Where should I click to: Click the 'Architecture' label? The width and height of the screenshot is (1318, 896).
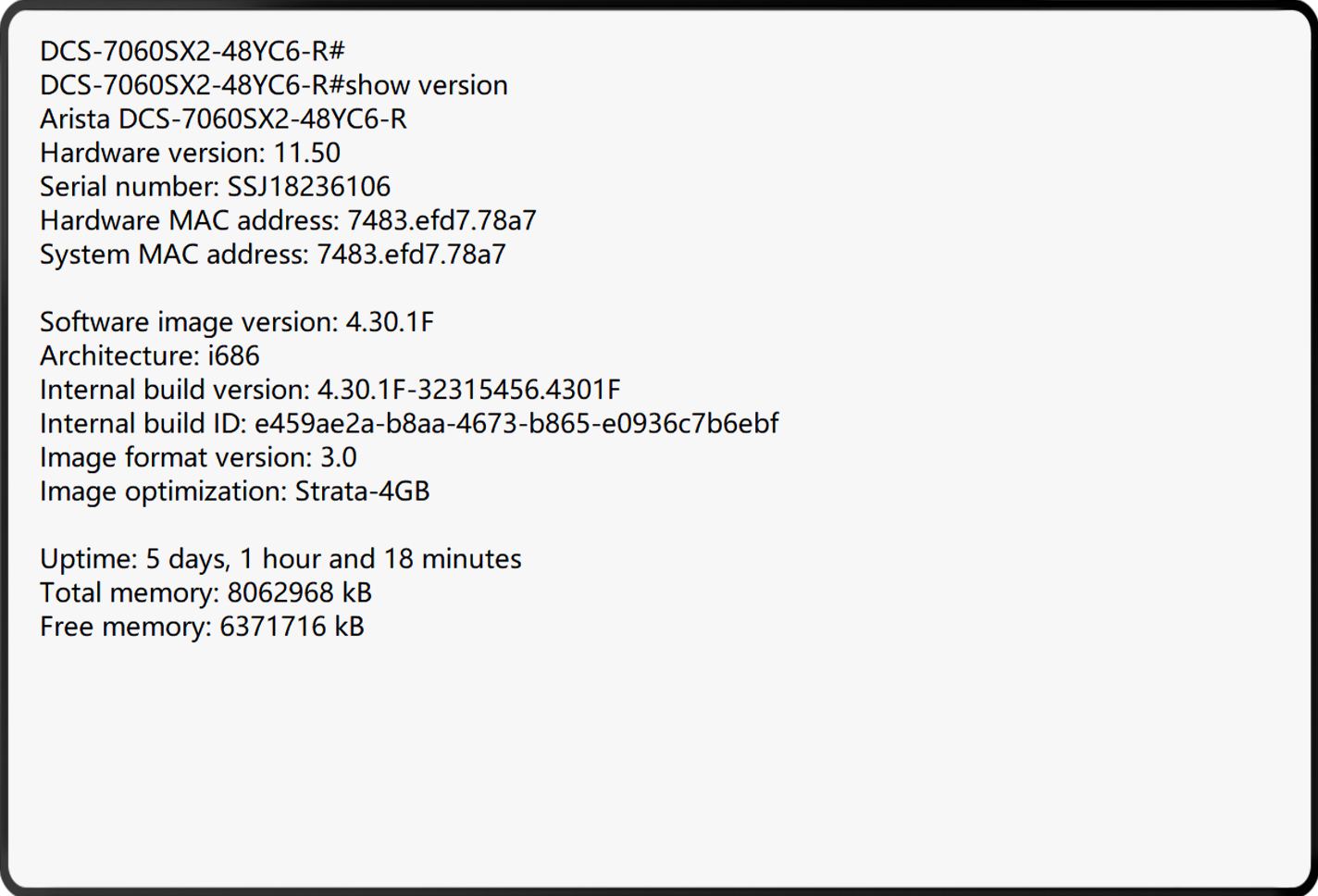(118, 356)
